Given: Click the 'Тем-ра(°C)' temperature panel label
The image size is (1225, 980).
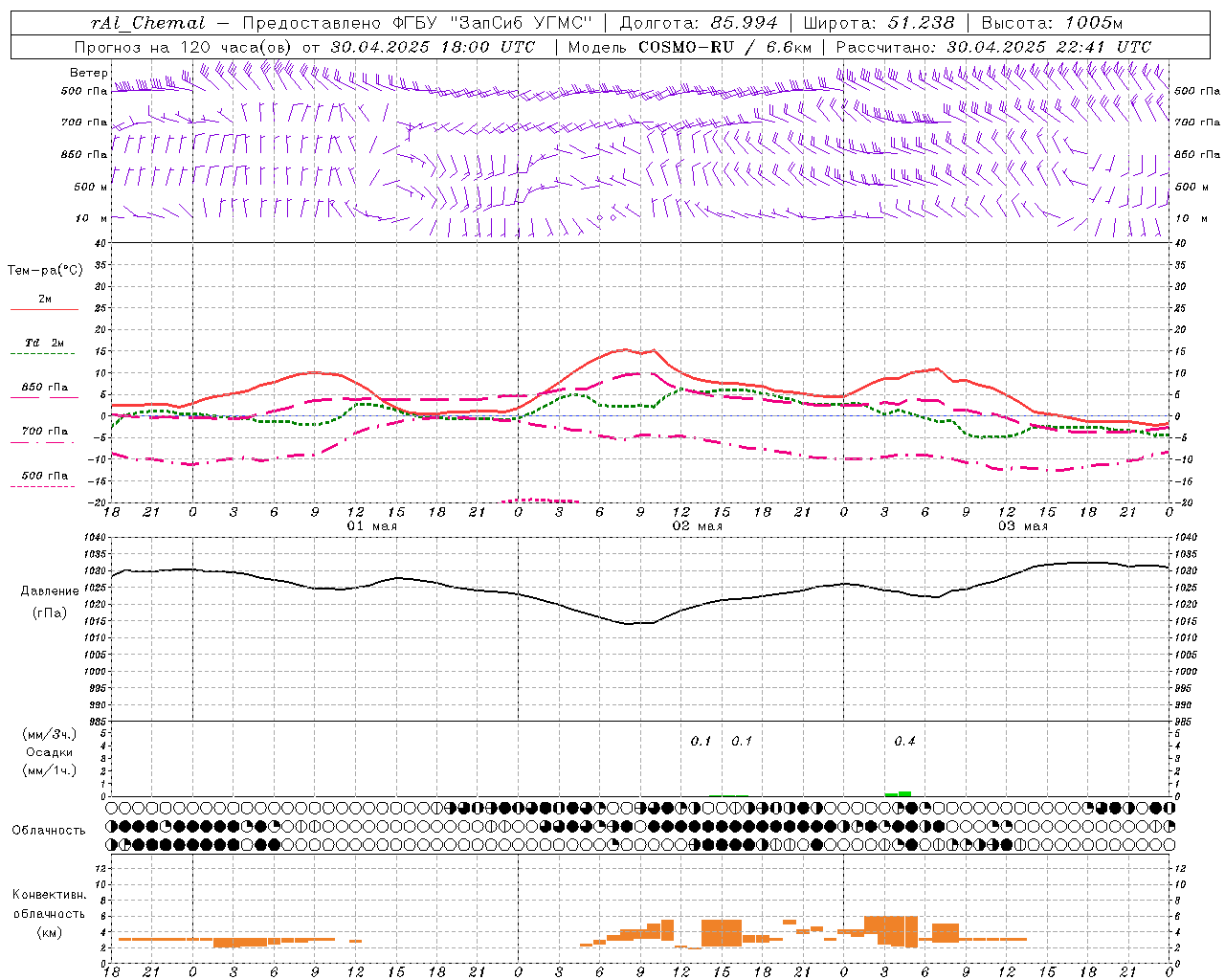Looking at the screenshot, I should tap(45, 271).
